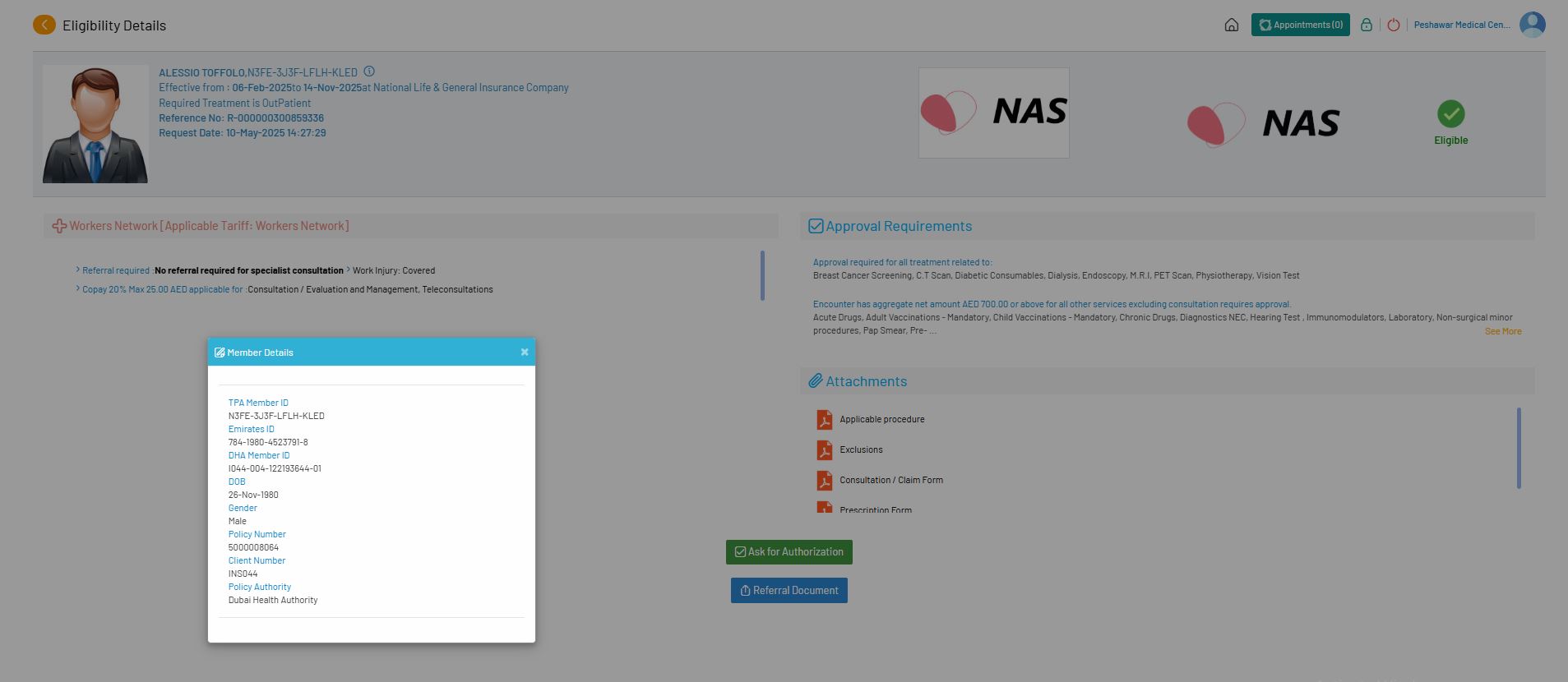Select the Gender value Male
The width and height of the screenshot is (1568, 682).
pos(238,521)
